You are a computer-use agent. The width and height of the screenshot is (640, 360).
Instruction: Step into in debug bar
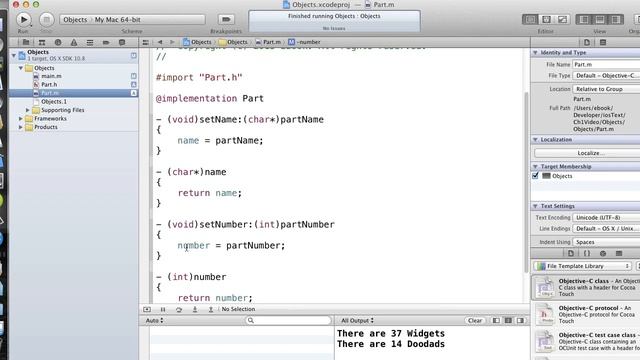pos(195,309)
